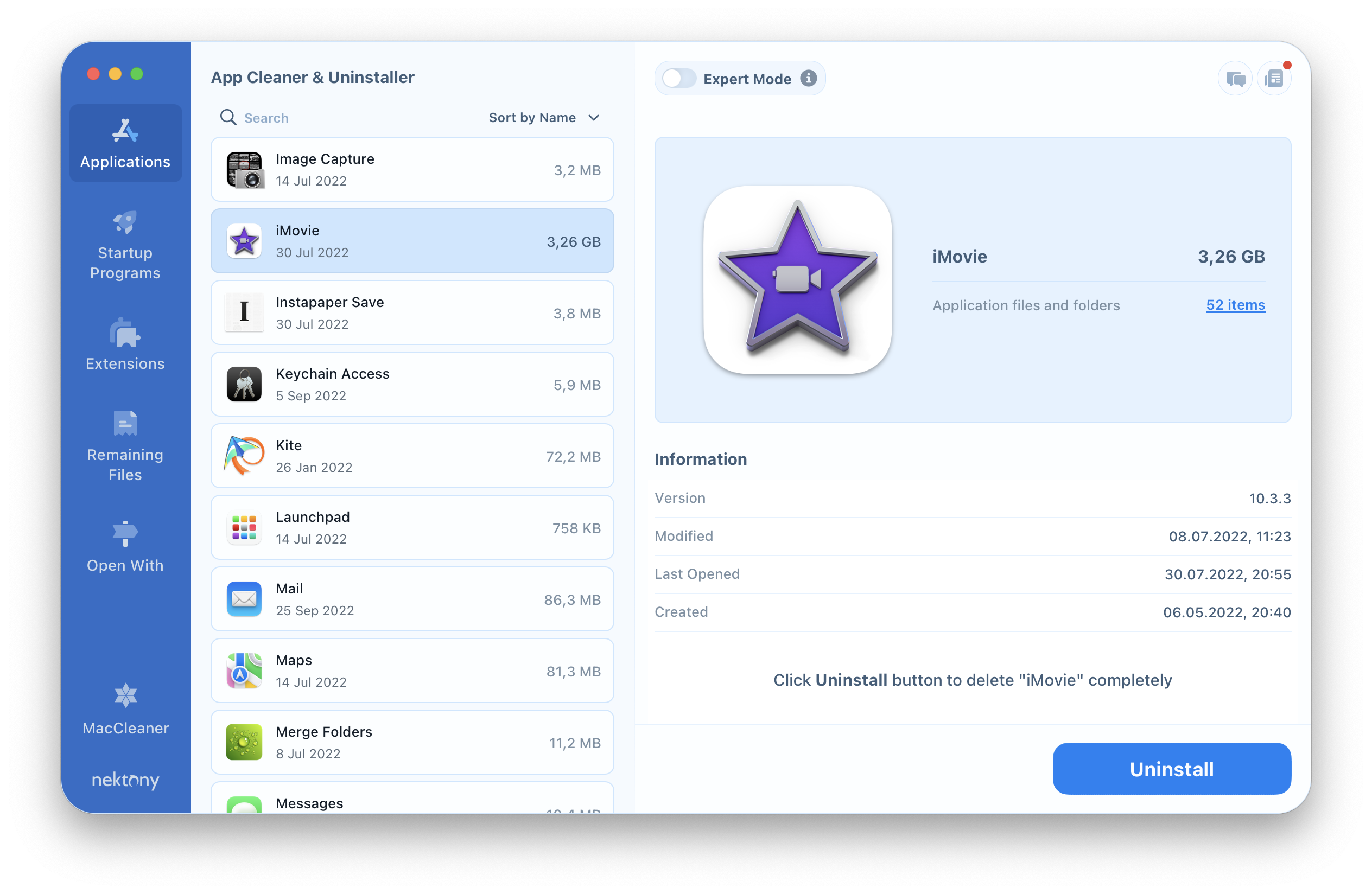1372x894 pixels.
Task: Select Merge Folders from the list
Action: click(x=414, y=742)
